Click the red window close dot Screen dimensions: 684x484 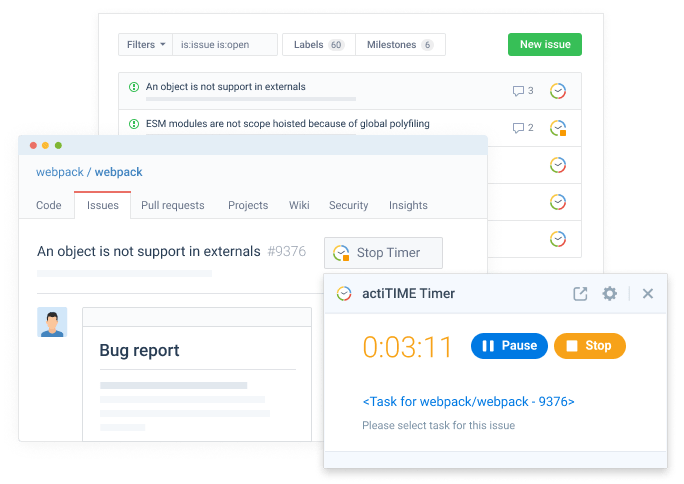click(33, 145)
